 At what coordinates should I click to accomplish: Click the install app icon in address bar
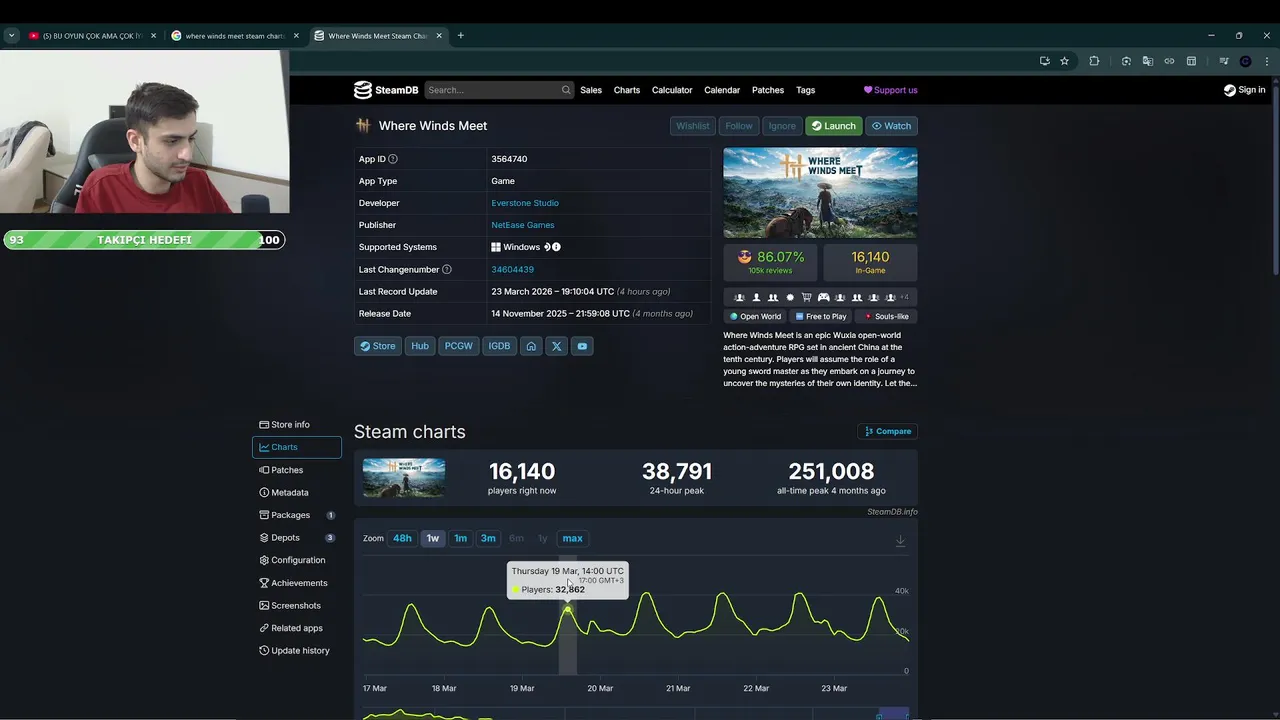[1045, 61]
